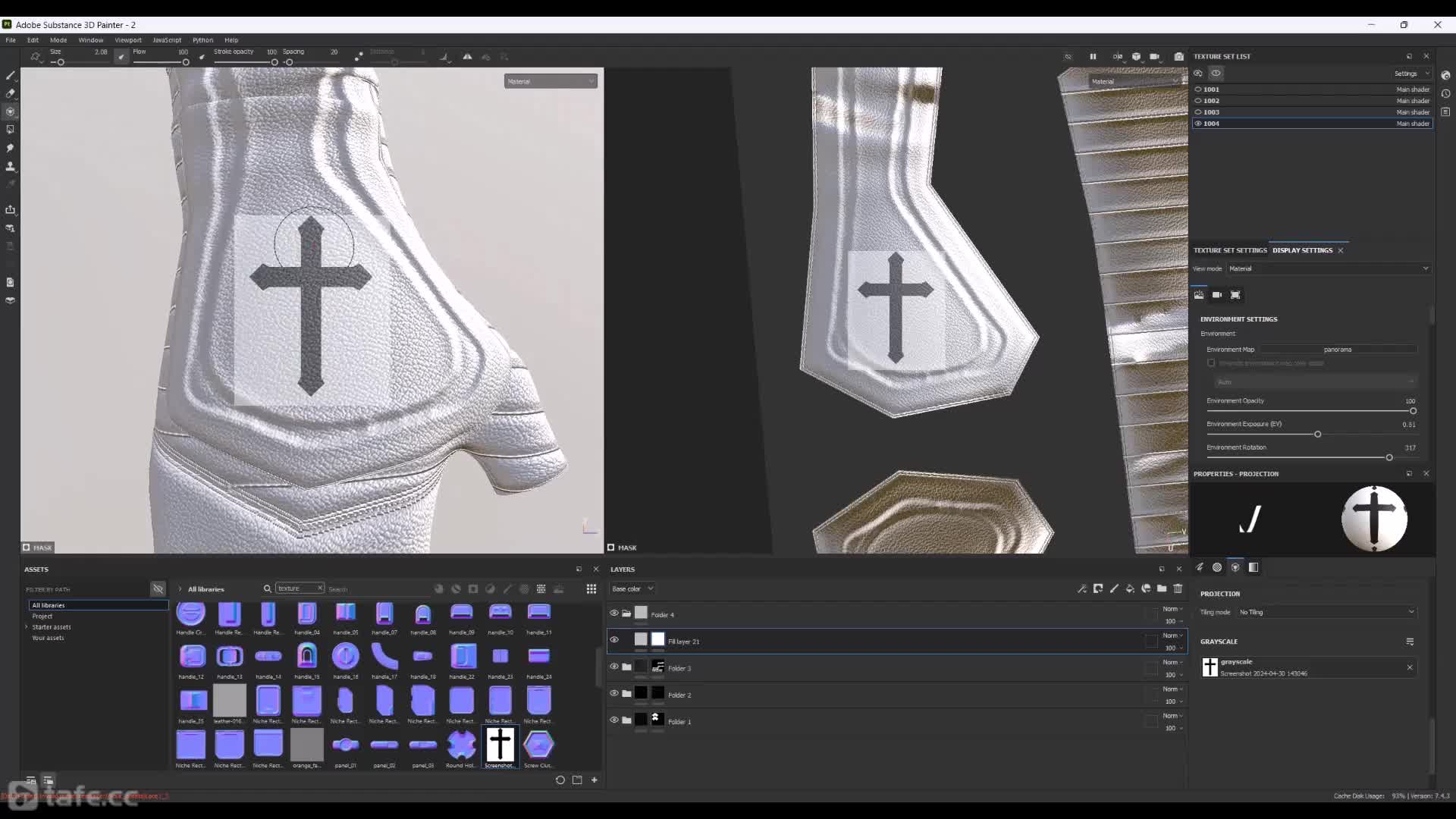Toggle visibility of texture set 1003

coord(1198,112)
